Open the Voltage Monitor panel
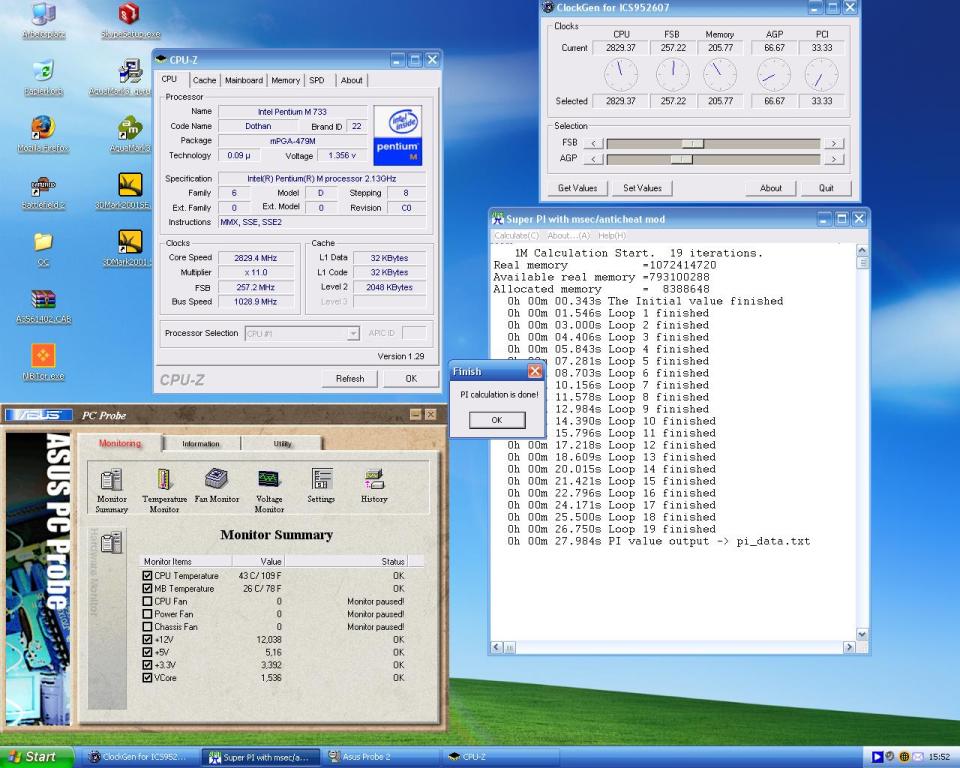Screen dimensions: 960x768 268,480
